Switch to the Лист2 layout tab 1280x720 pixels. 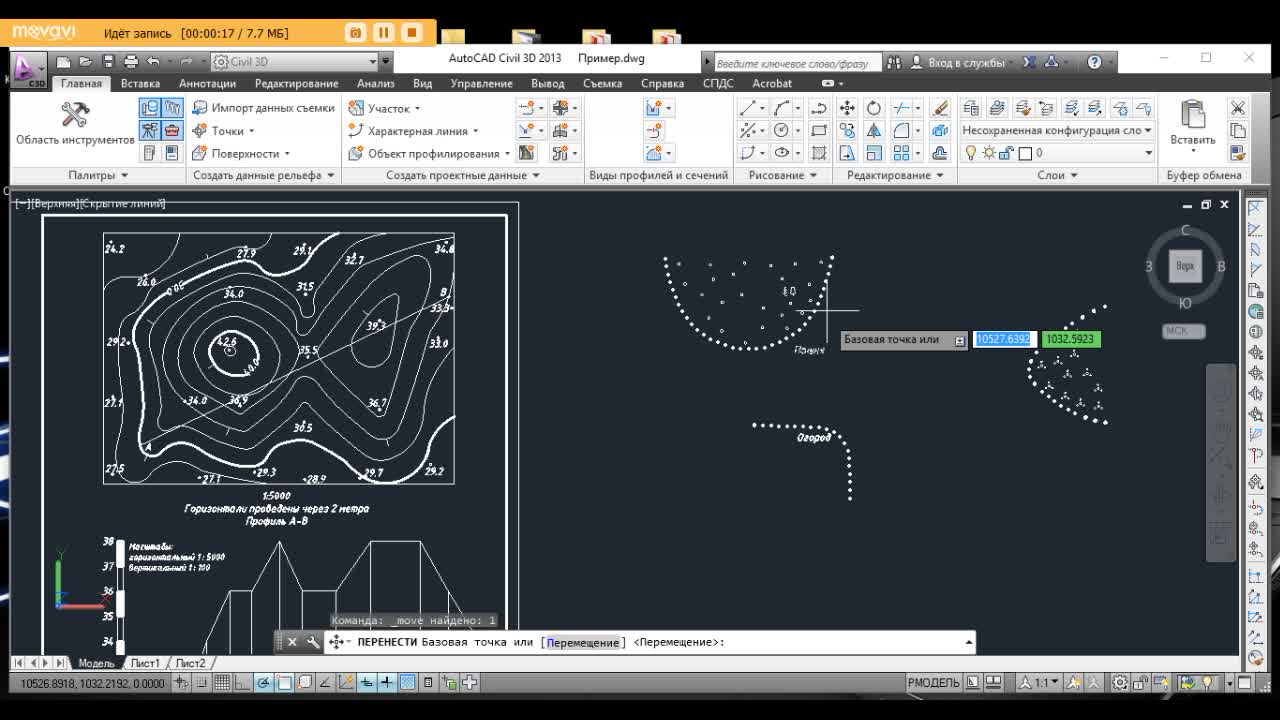[x=190, y=663]
